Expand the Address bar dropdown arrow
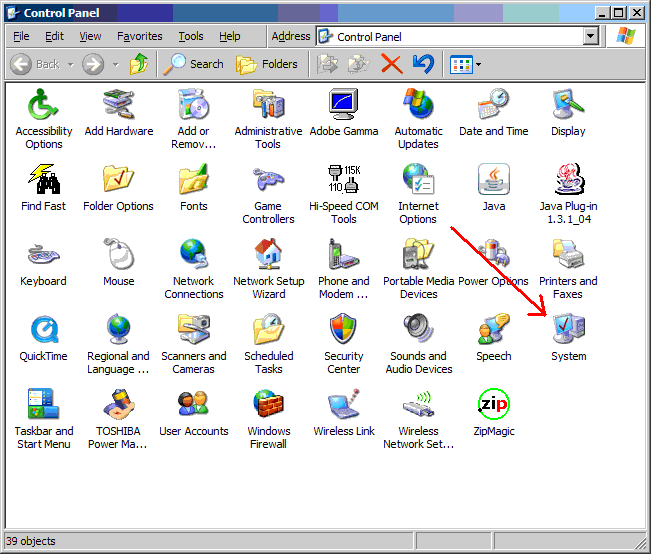 [x=590, y=37]
